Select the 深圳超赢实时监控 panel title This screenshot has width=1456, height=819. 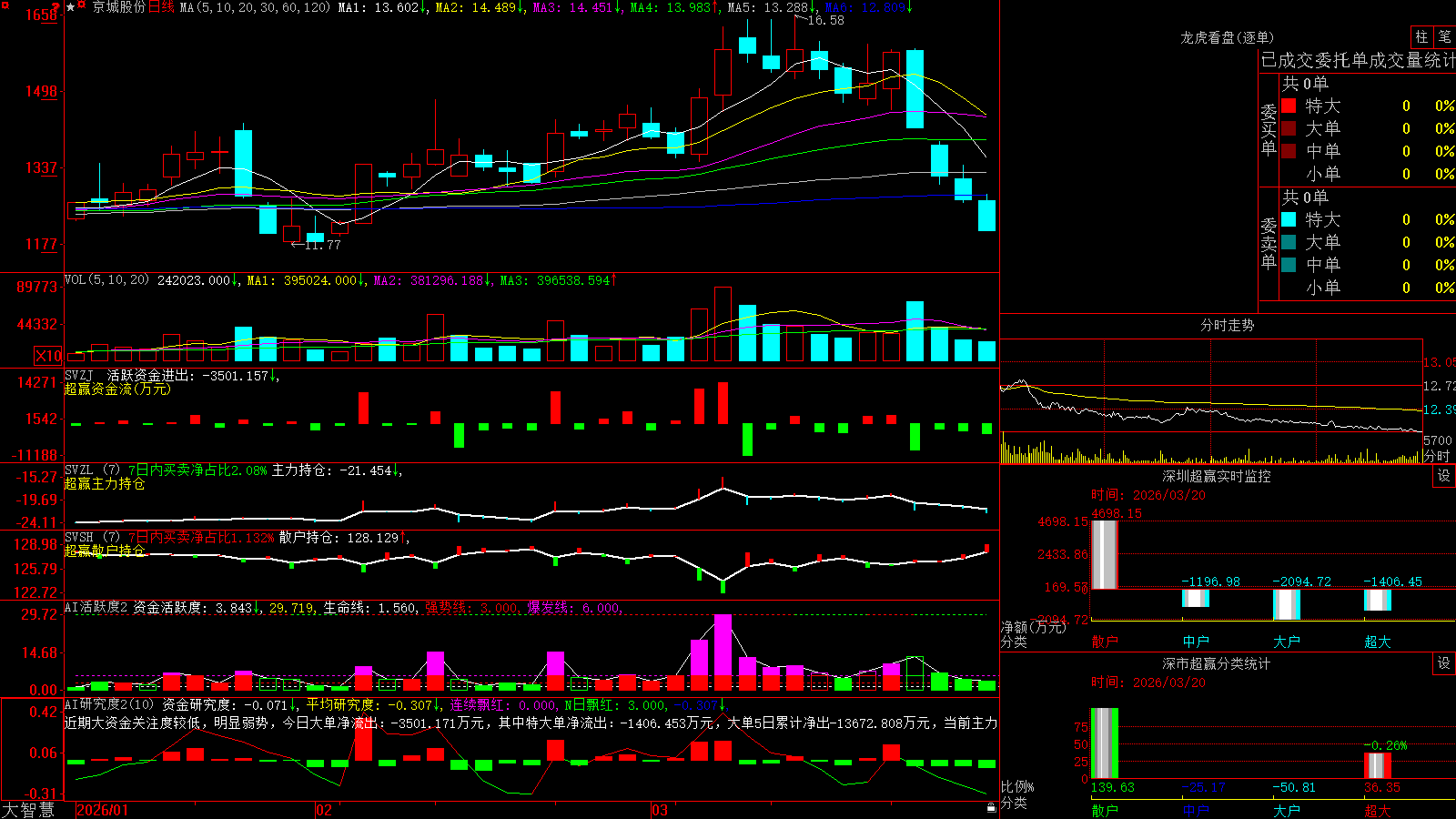(x=1216, y=476)
